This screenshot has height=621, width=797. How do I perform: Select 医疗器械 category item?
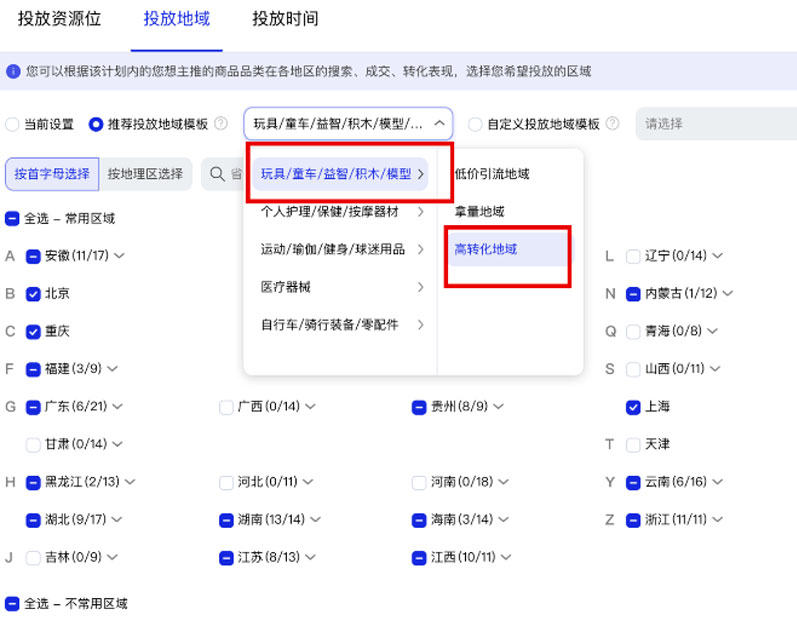(x=340, y=287)
